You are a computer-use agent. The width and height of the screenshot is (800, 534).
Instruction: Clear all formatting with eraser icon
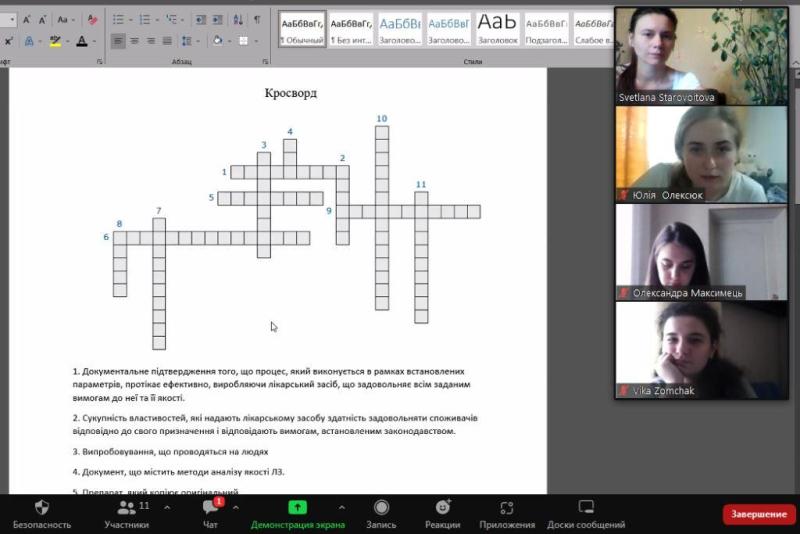coord(92,20)
